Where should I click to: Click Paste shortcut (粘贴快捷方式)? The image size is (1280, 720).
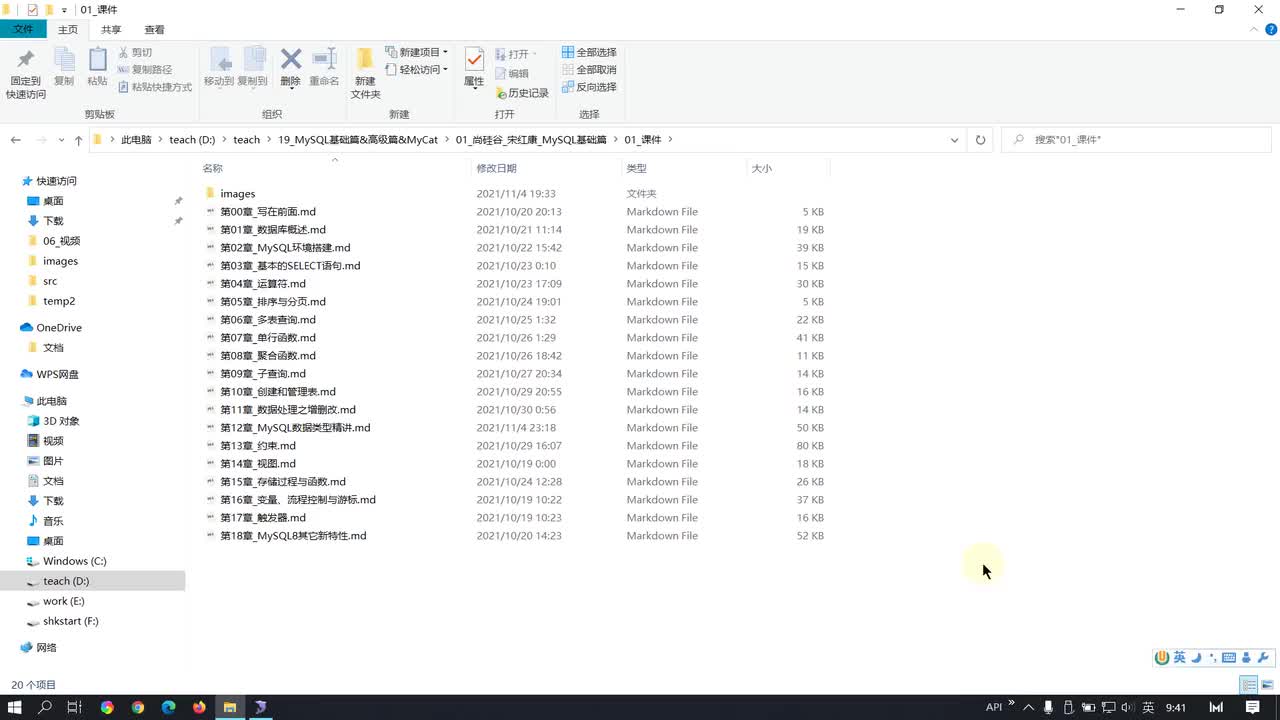coord(155,87)
